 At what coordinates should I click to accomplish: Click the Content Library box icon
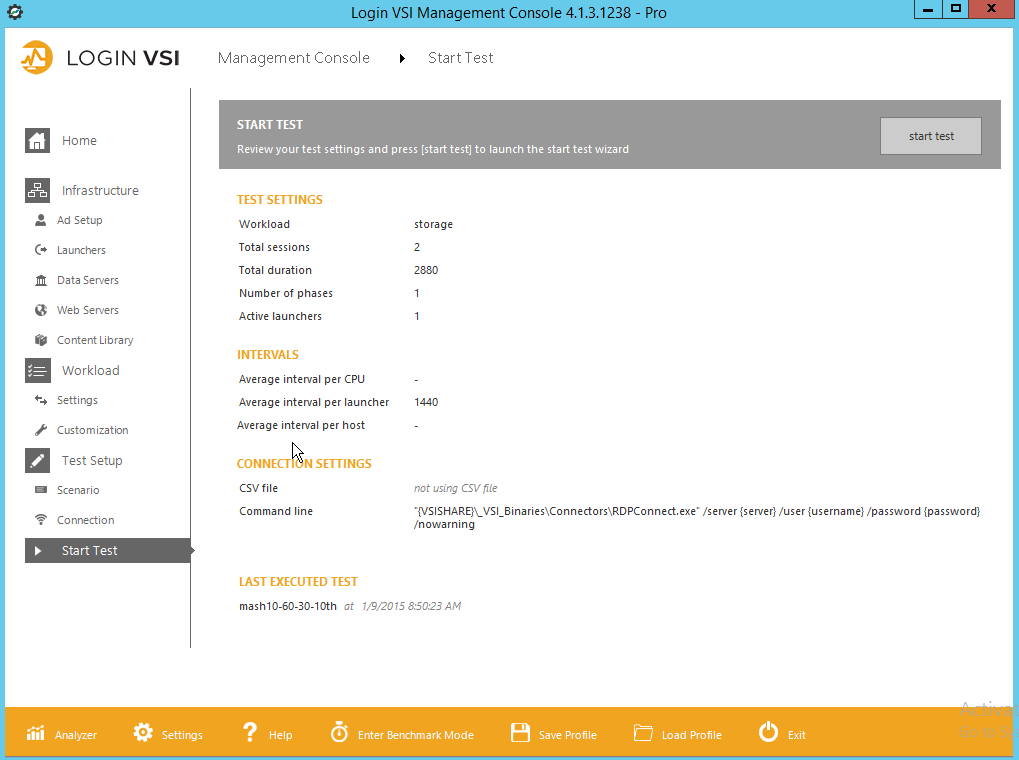click(40, 340)
